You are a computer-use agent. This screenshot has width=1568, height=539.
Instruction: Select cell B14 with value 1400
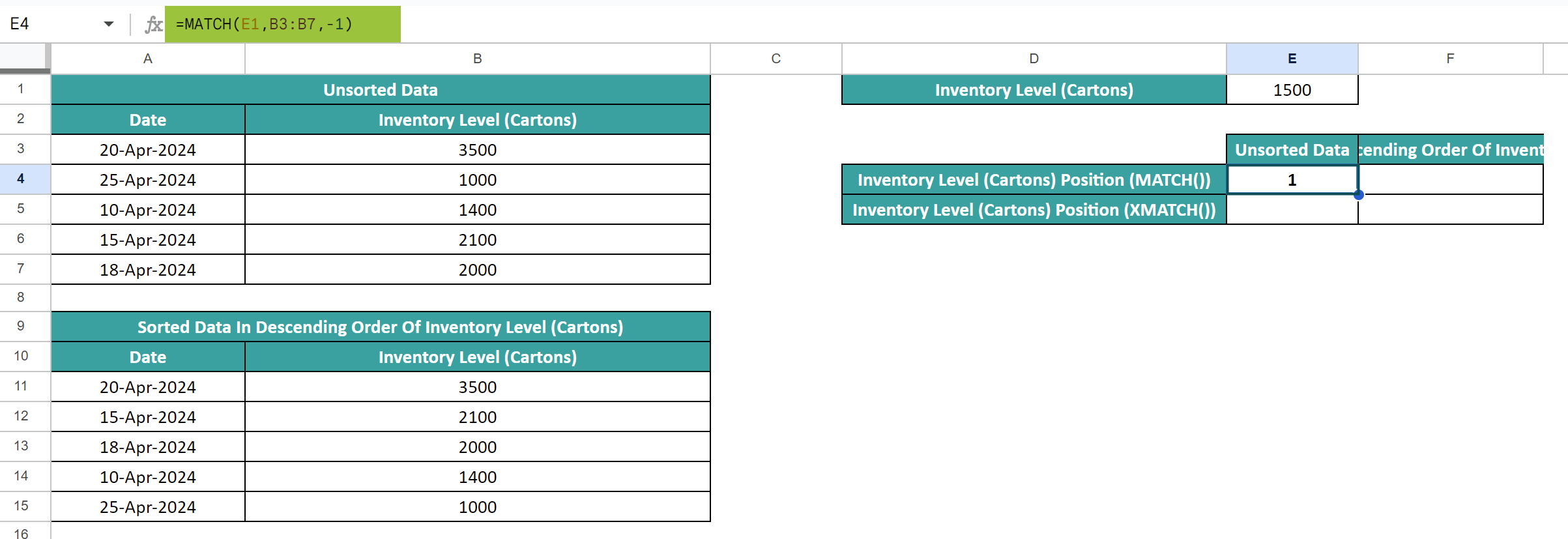click(478, 477)
